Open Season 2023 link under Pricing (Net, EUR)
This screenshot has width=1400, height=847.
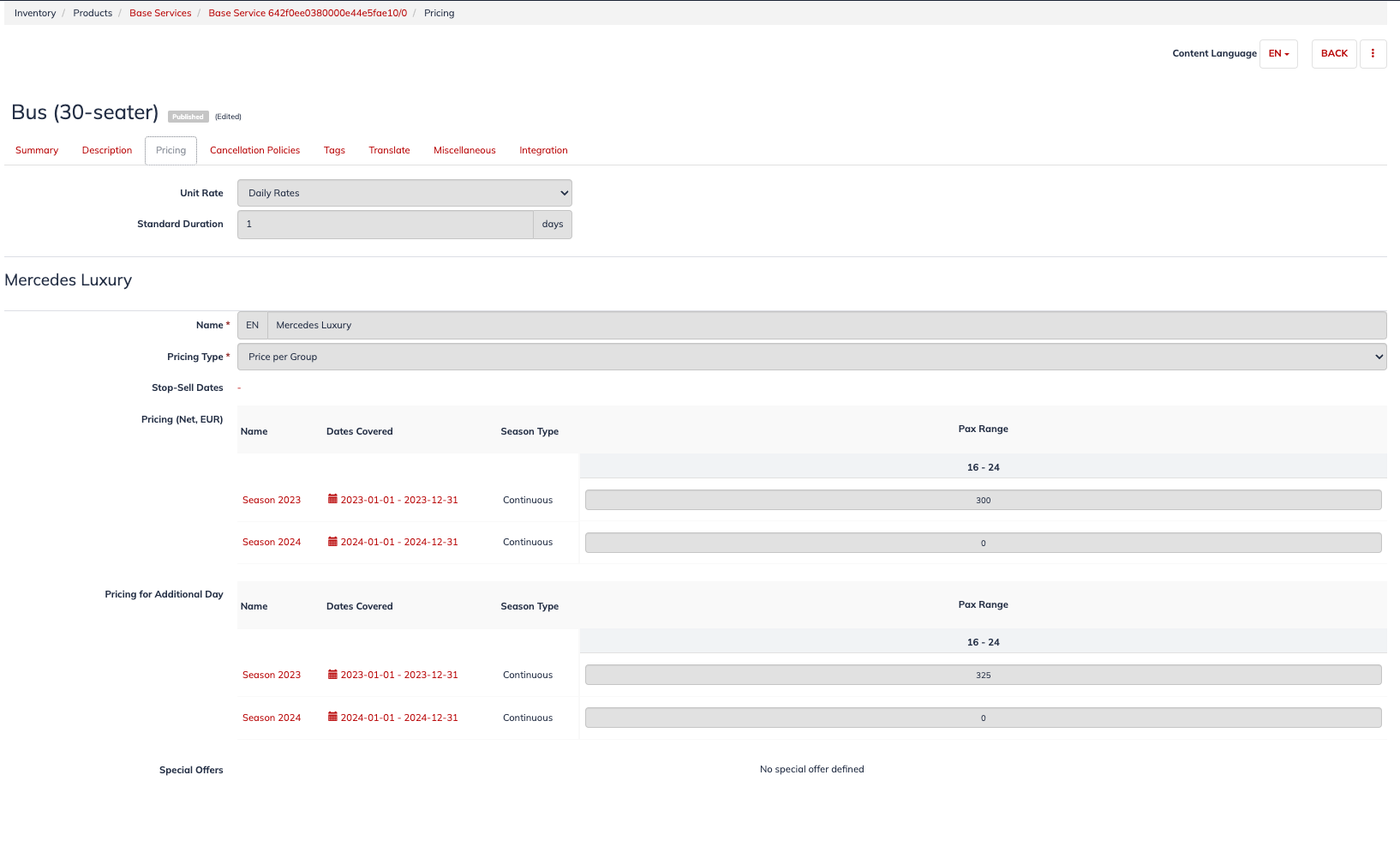coord(272,500)
